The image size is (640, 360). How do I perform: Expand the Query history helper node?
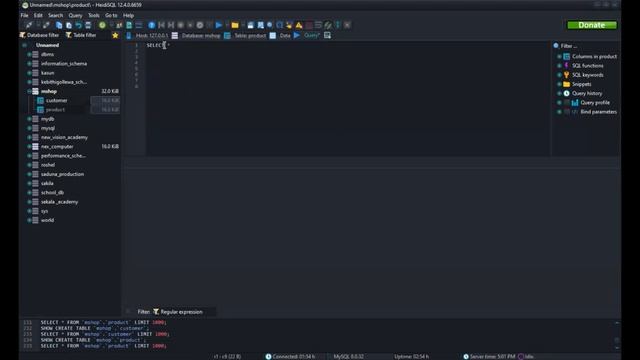pos(559,93)
